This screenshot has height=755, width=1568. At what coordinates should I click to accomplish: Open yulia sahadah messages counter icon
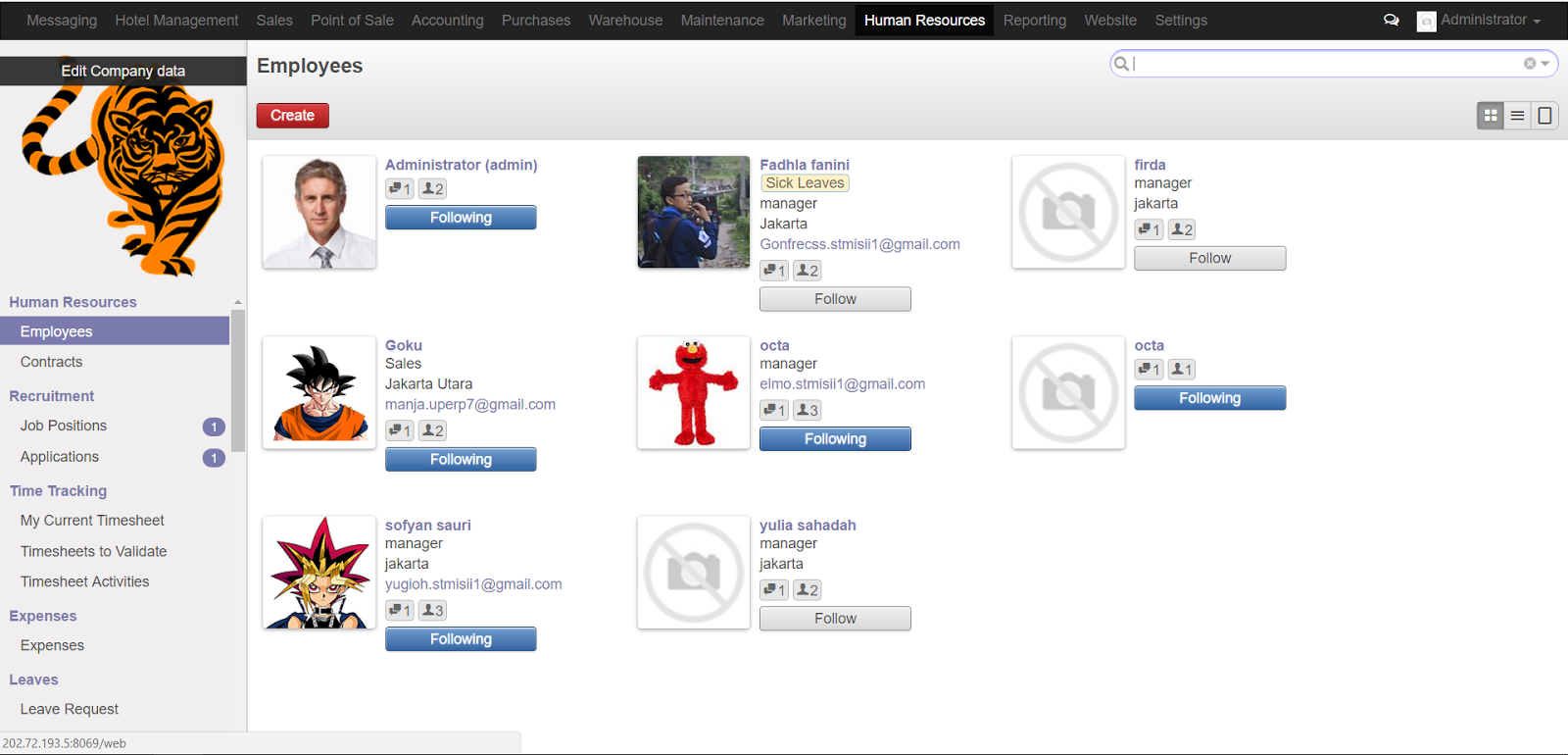pyautogui.click(x=774, y=589)
